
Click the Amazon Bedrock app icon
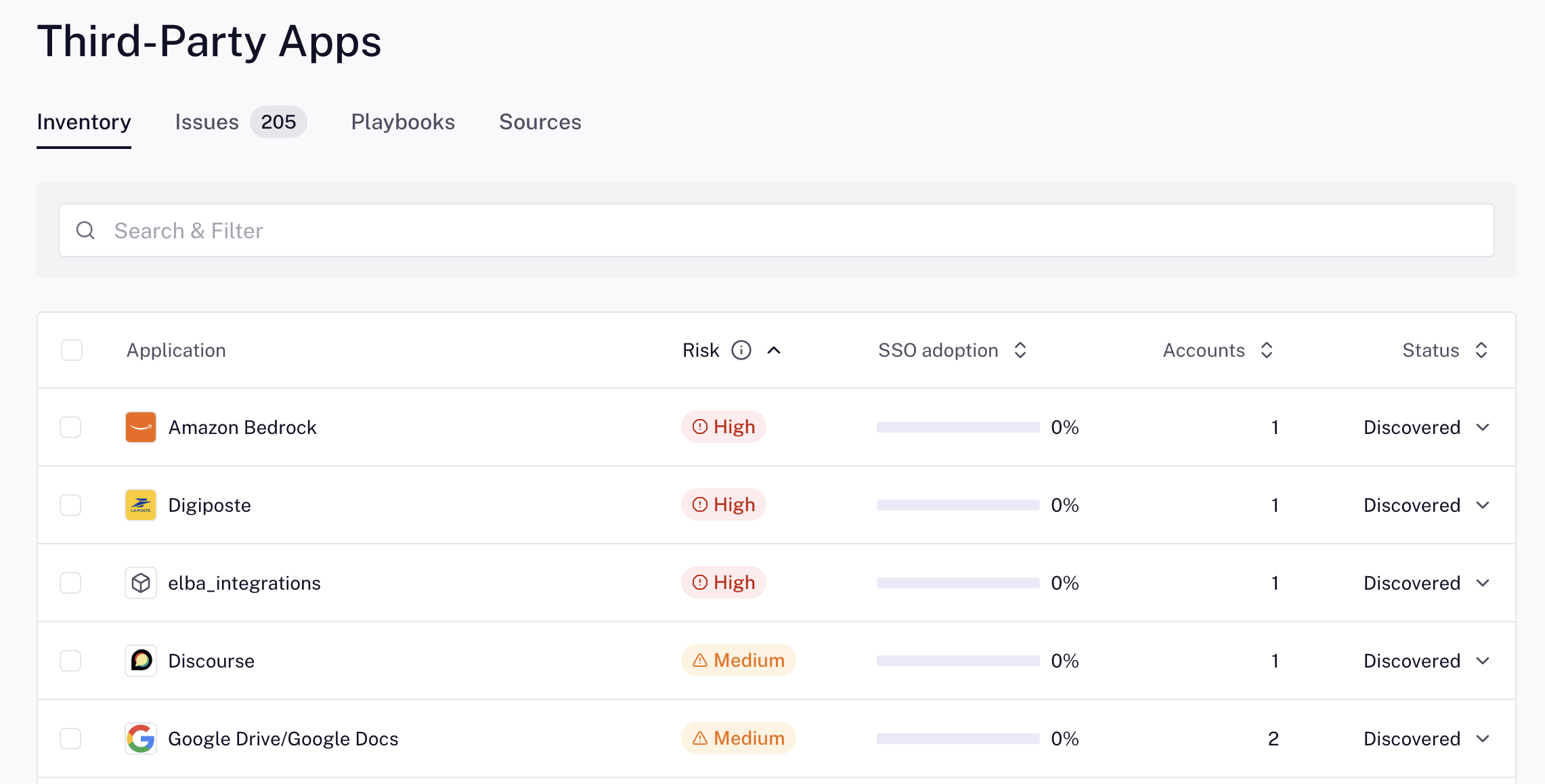141,427
